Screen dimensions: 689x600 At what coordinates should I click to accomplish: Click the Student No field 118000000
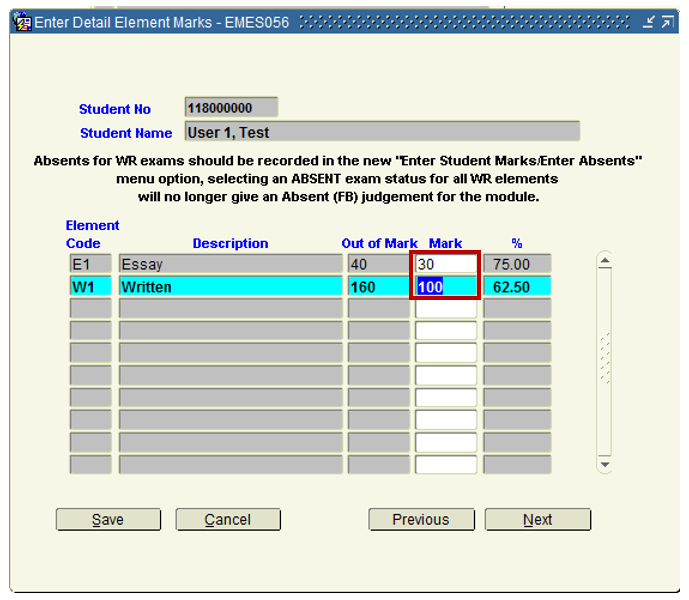(231, 108)
